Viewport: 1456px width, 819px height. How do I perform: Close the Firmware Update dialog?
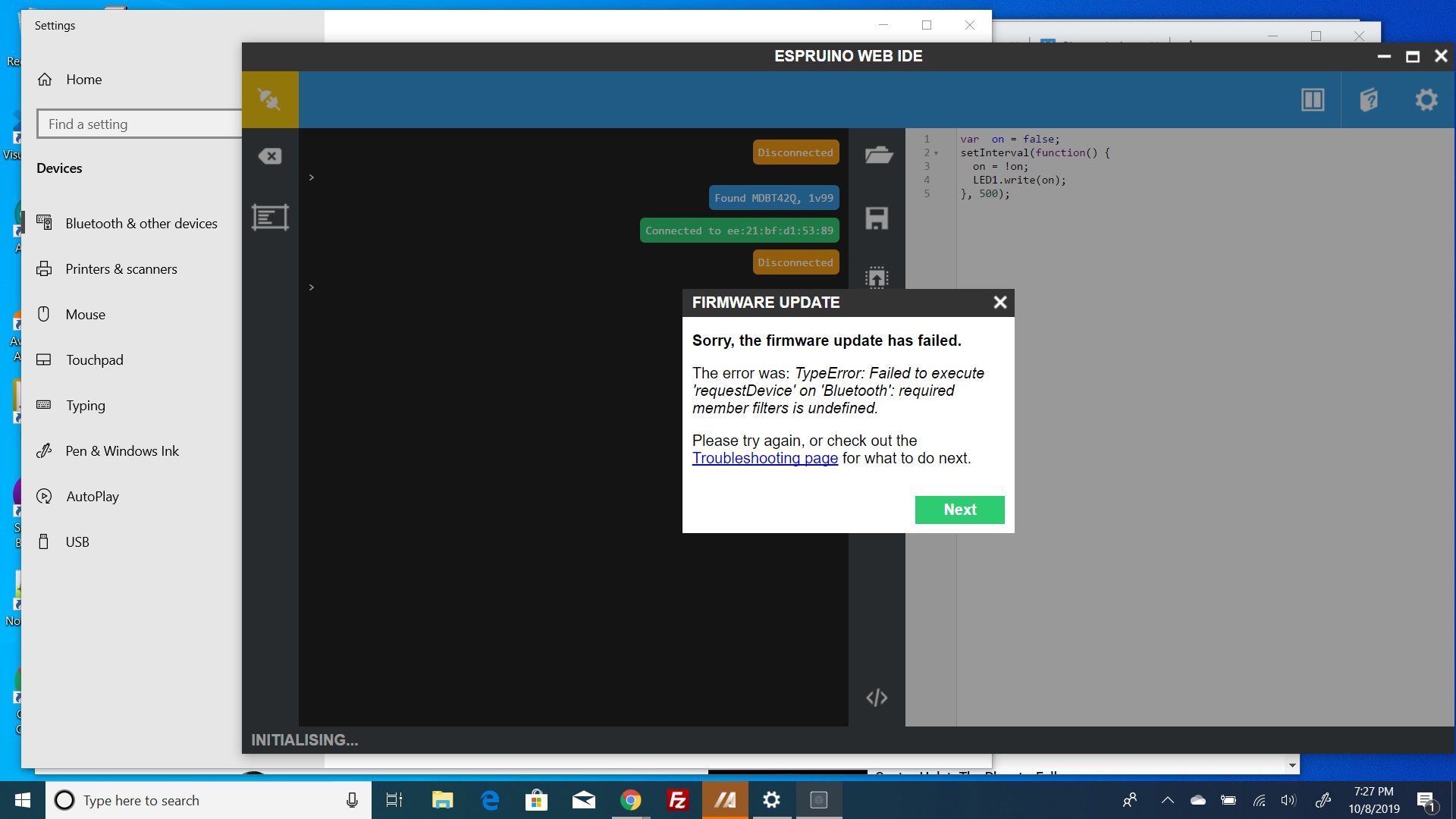coord(999,302)
